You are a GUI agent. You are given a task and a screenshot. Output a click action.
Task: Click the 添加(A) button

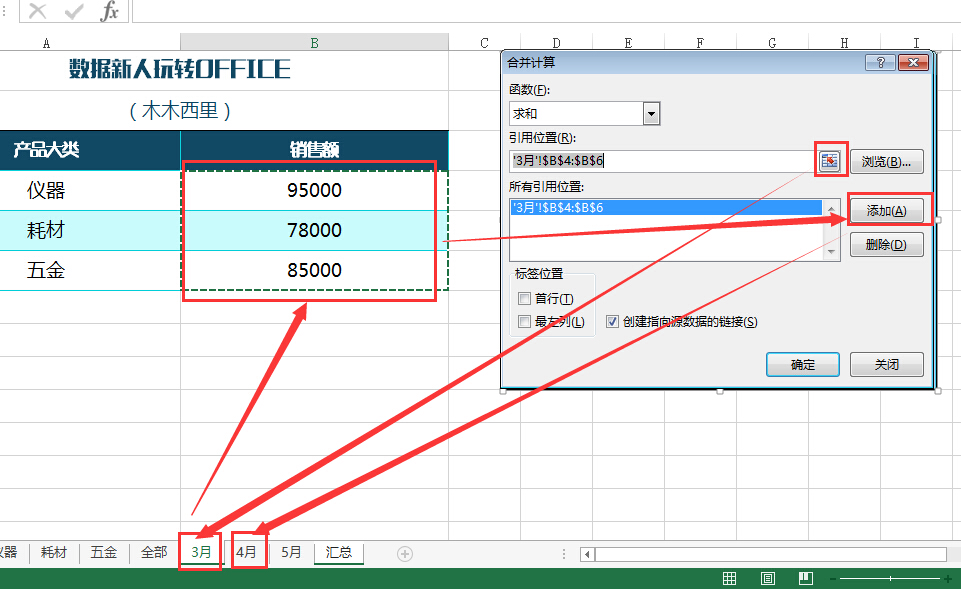pyautogui.click(x=886, y=211)
